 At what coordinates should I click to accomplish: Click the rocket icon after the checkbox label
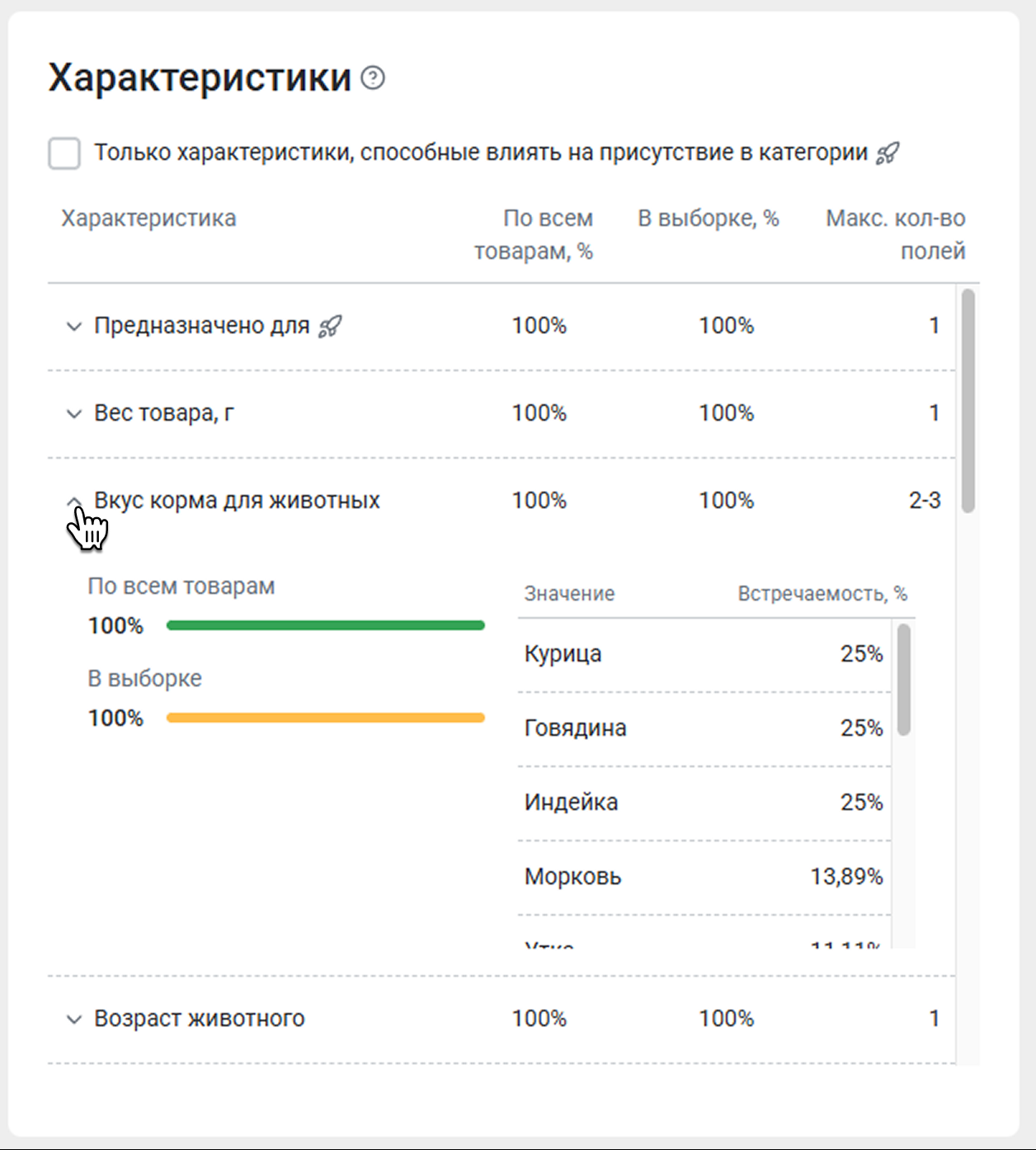click(x=888, y=153)
